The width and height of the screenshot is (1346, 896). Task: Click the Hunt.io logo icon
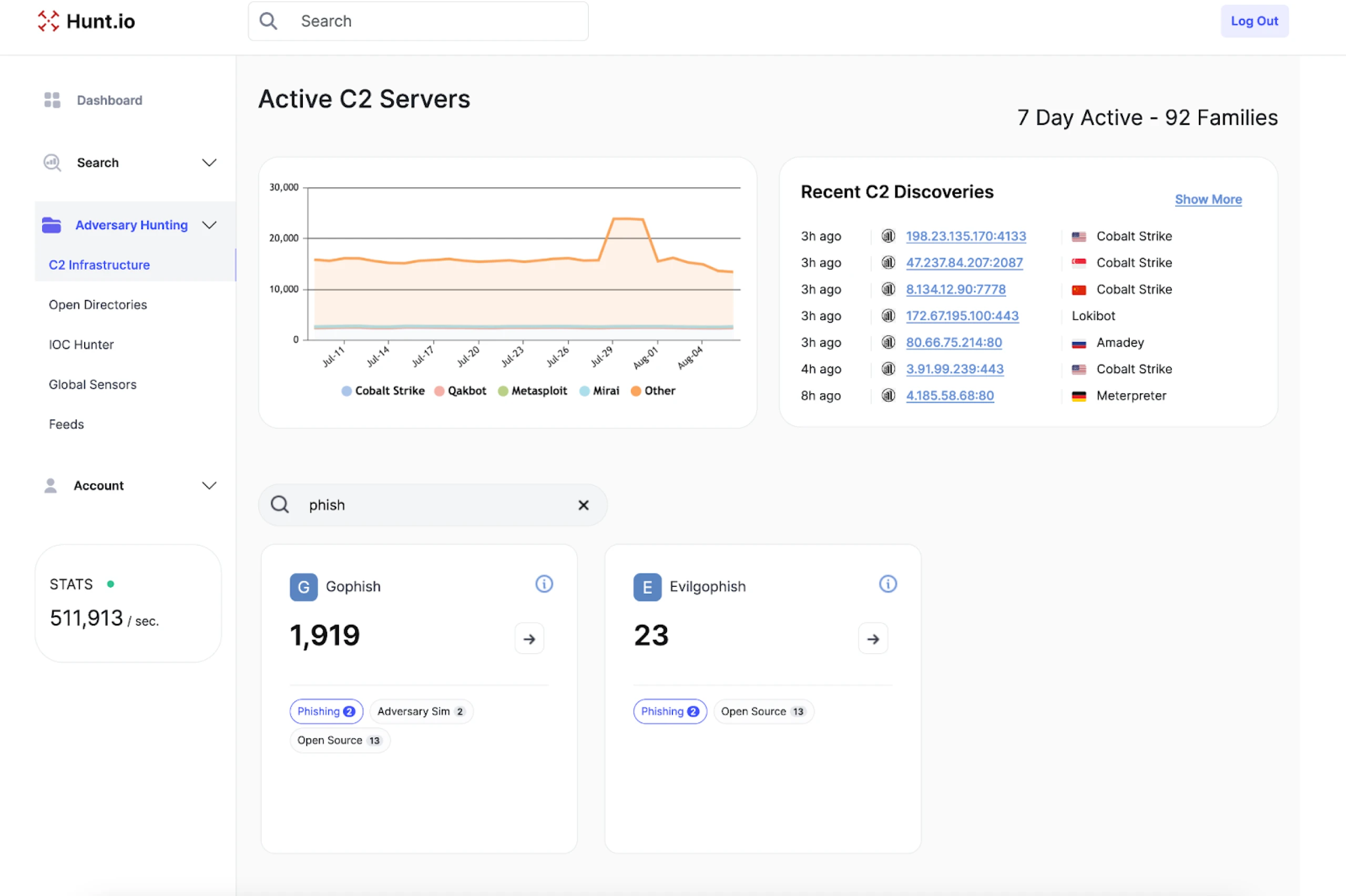[48, 21]
